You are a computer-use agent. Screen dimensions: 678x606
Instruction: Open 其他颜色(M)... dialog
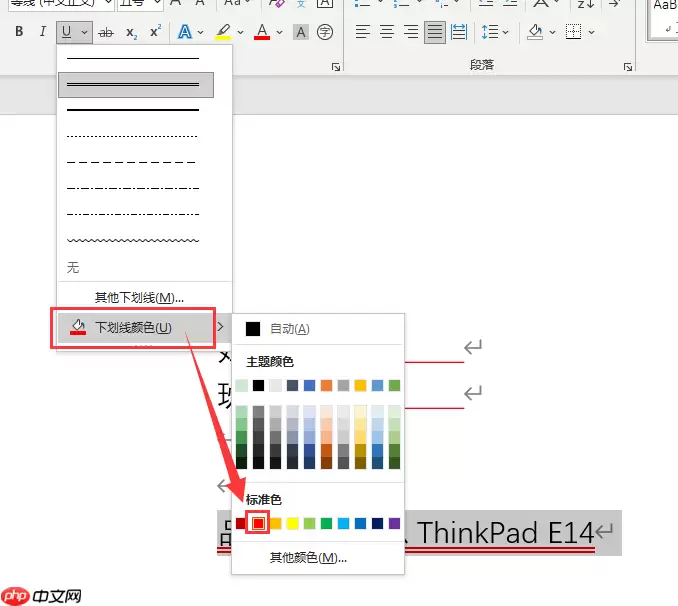tap(318, 558)
